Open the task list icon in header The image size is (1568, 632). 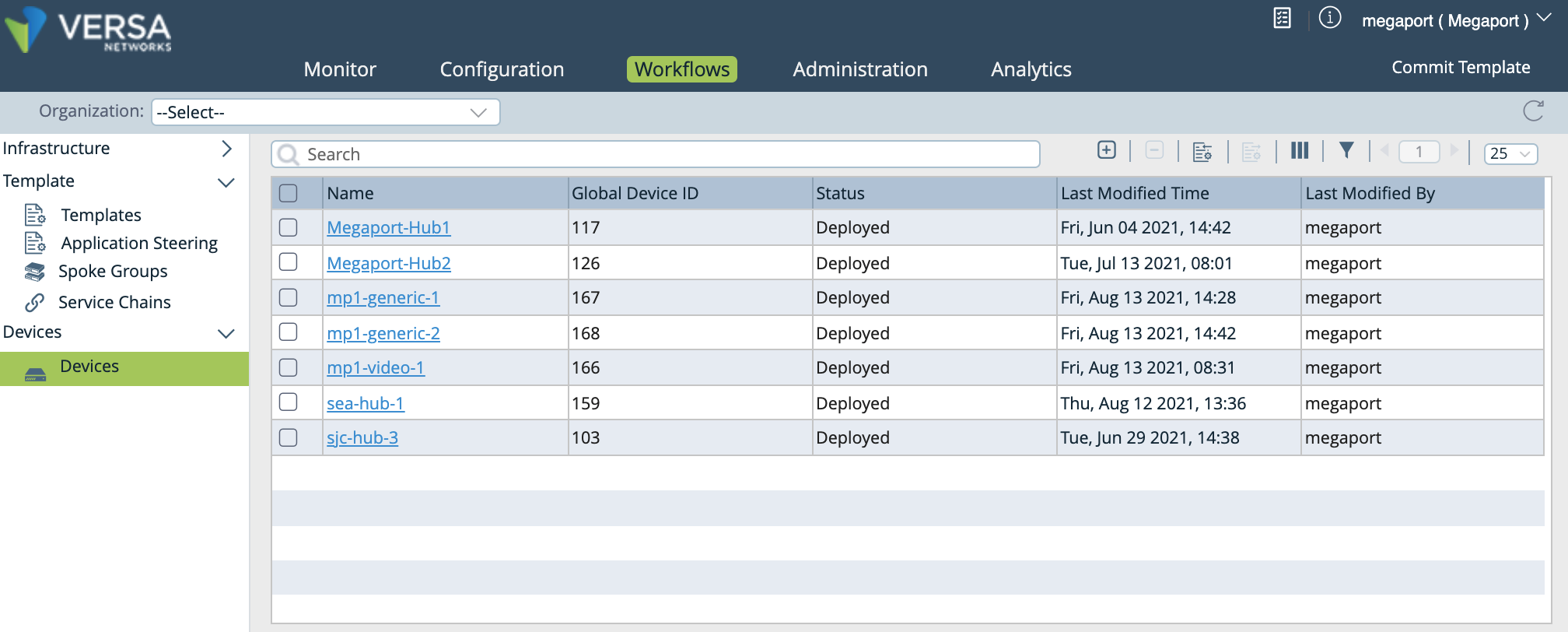(x=1283, y=18)
